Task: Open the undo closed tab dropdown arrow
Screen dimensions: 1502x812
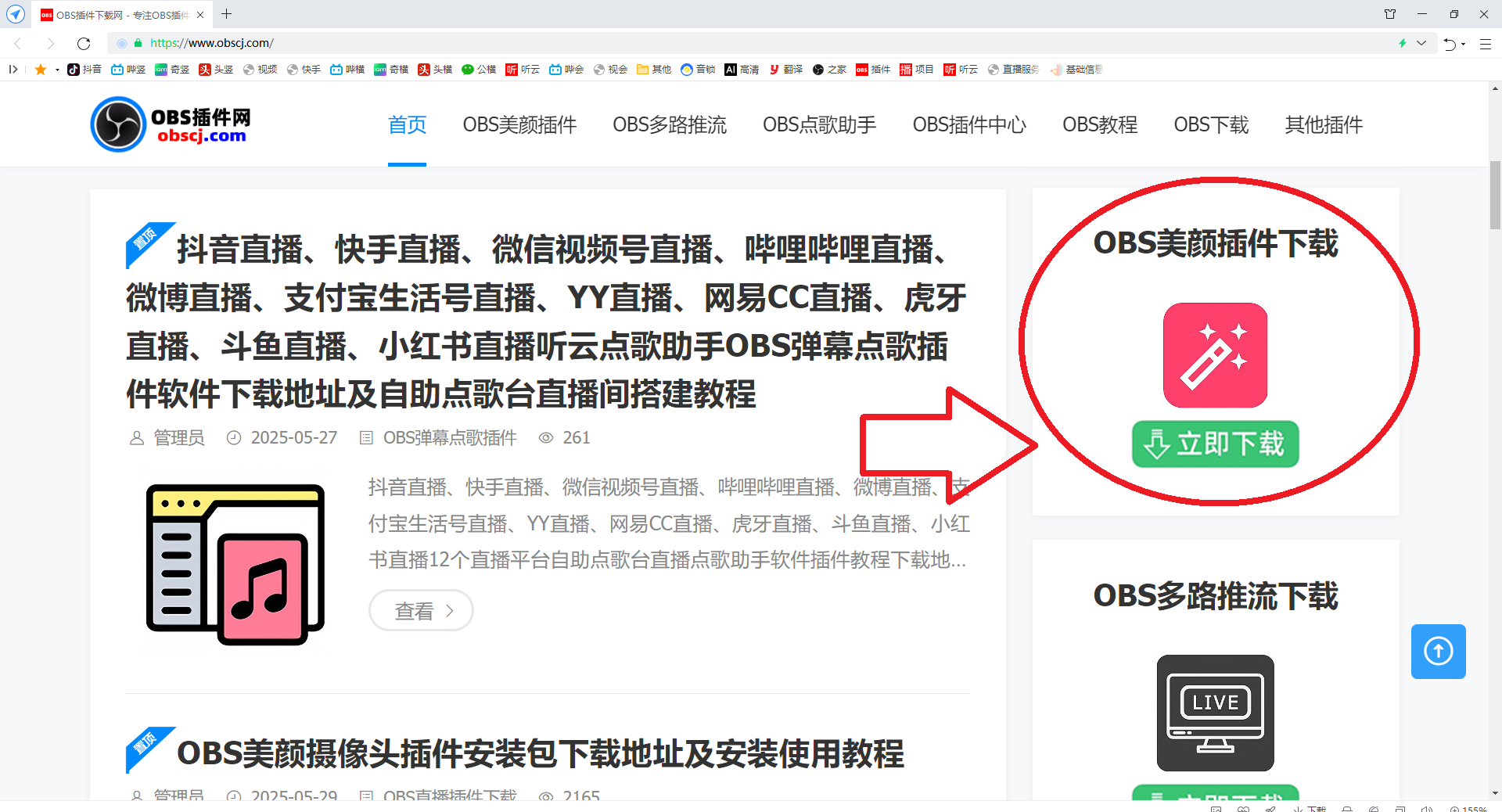Action: [1463, 45]
